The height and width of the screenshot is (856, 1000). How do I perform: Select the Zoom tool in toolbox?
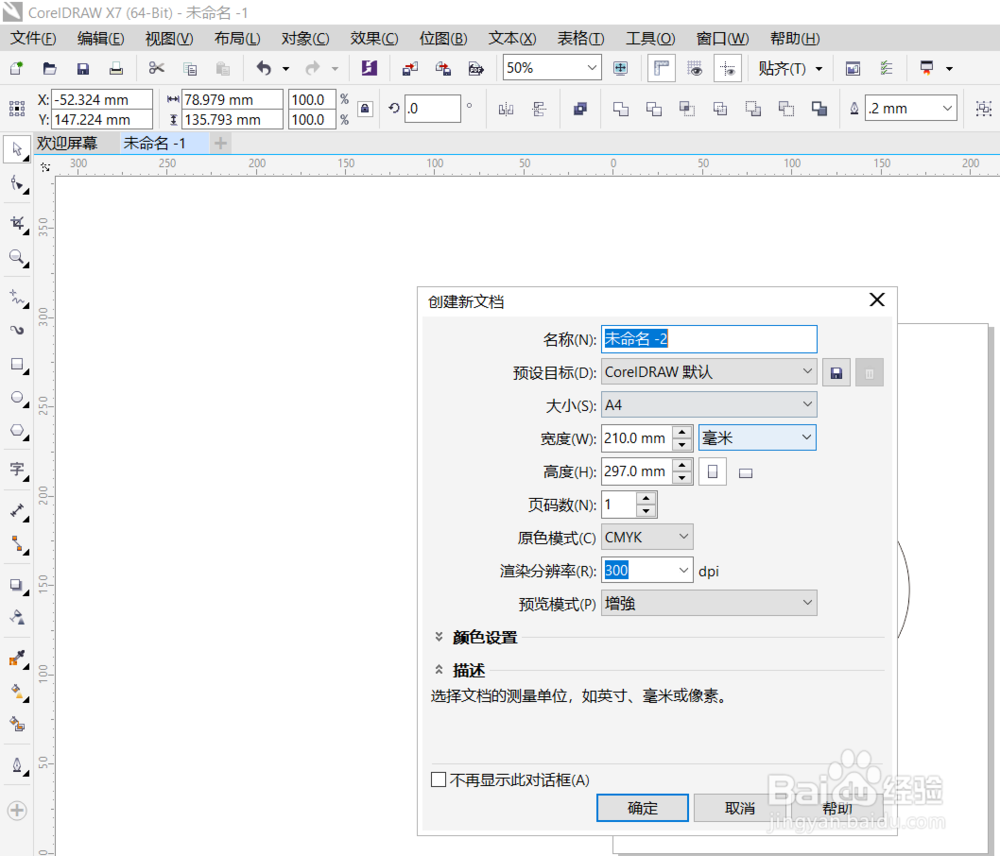(x=17, y=257)
